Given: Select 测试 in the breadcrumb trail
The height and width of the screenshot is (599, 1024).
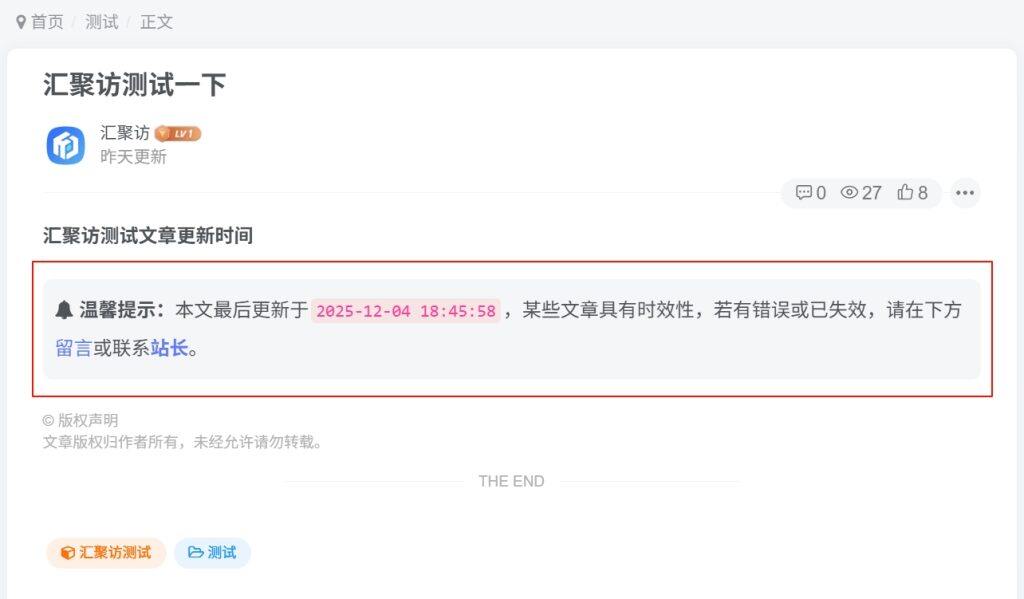Looking at the screenshot, I should click(x=100, y=22).
